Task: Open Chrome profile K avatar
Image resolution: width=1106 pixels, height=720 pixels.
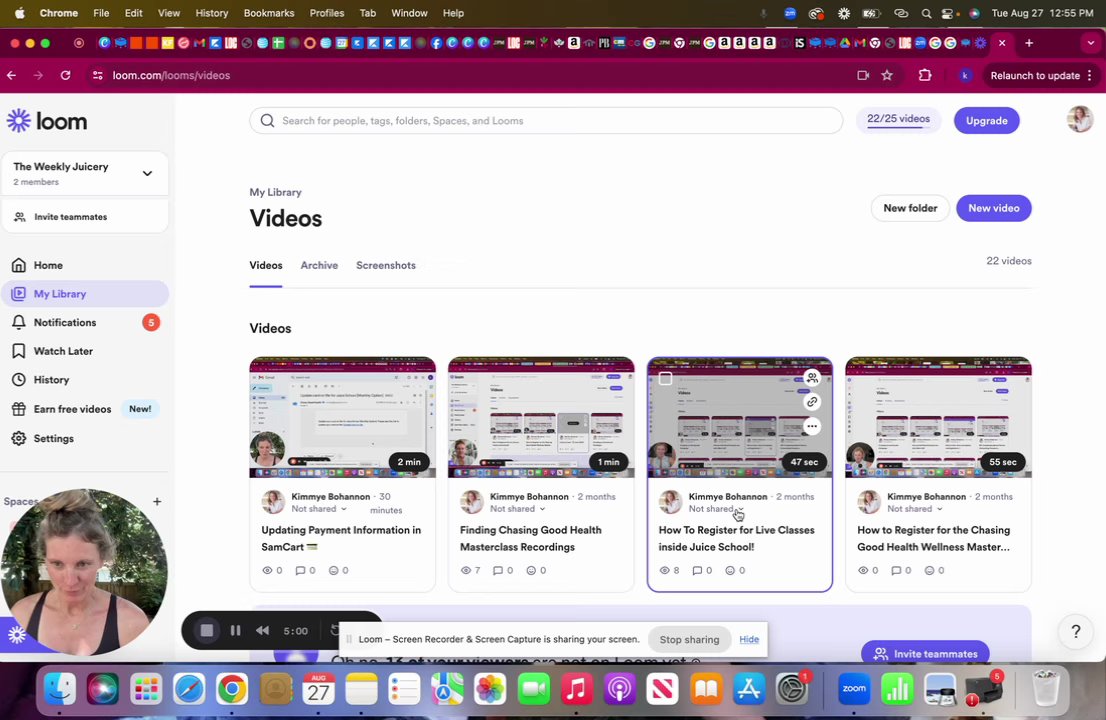Action: (965, 75)
